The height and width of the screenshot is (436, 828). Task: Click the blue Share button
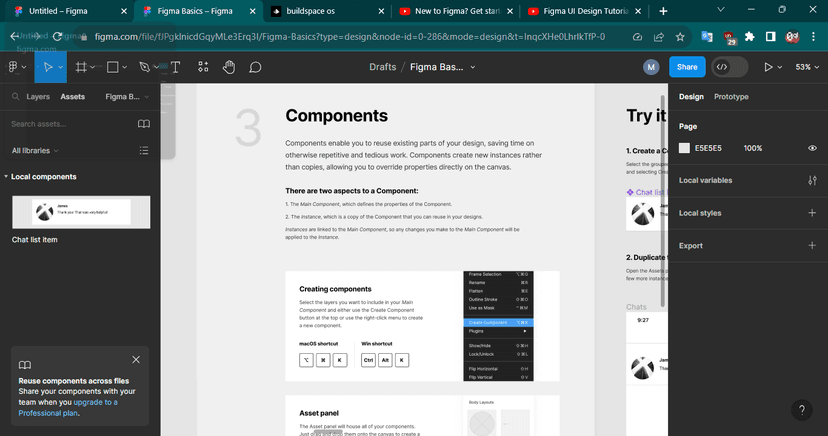pos(686,67)
